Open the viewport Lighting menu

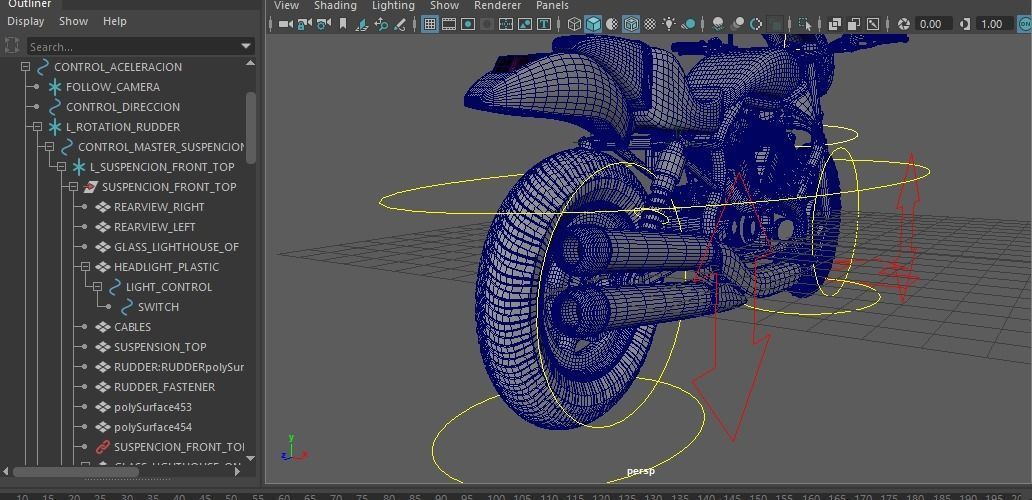394,5
